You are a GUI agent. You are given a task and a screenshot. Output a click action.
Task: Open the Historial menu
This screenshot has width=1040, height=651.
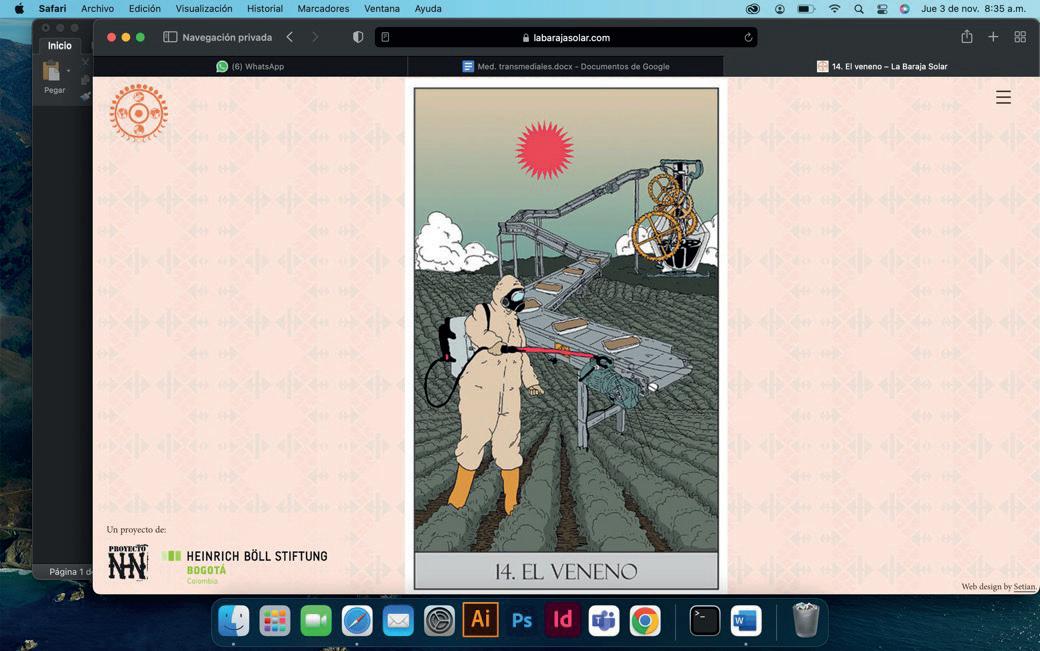coord(265,9)
